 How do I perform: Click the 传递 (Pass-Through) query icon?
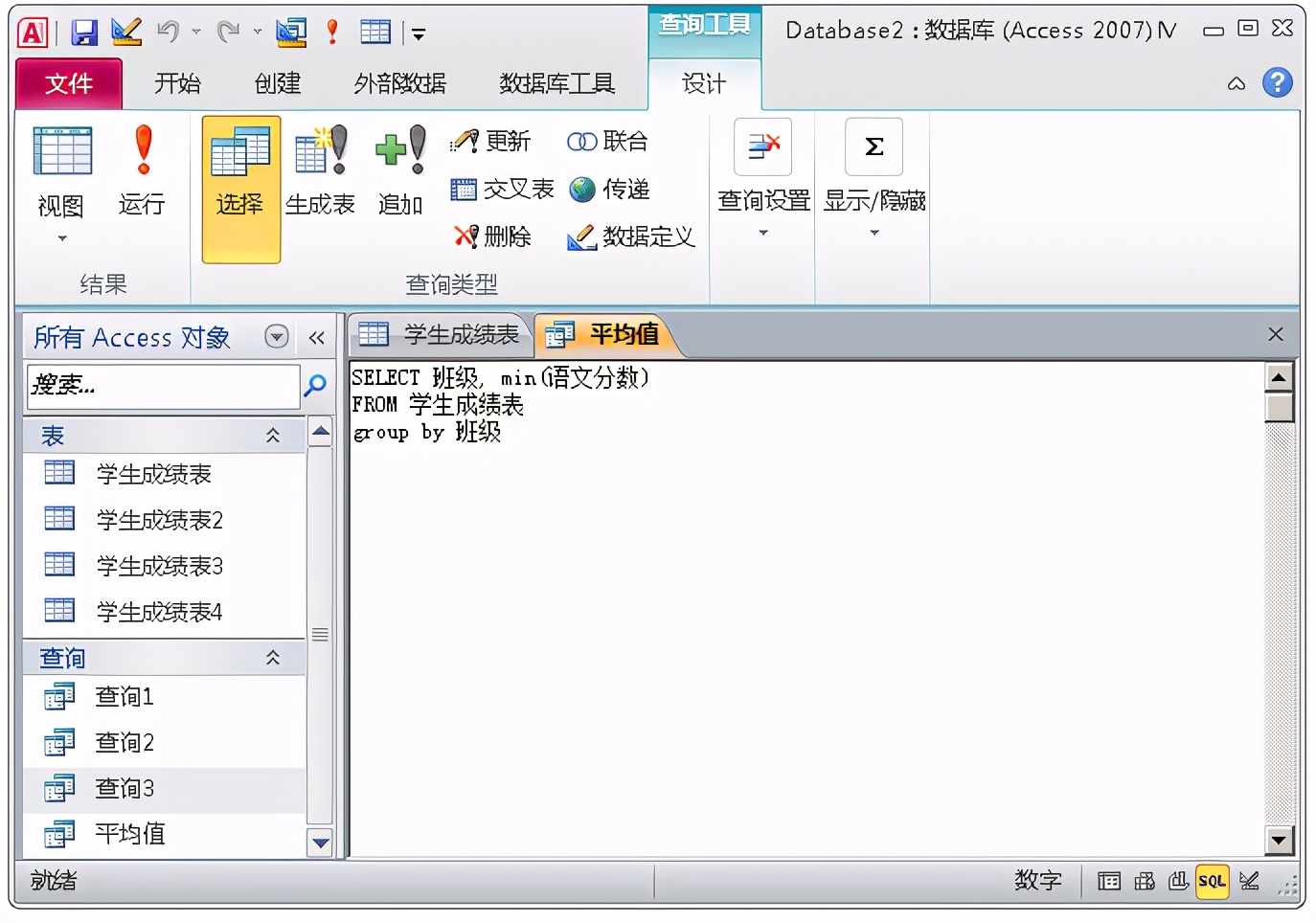[x=611, y=189]
